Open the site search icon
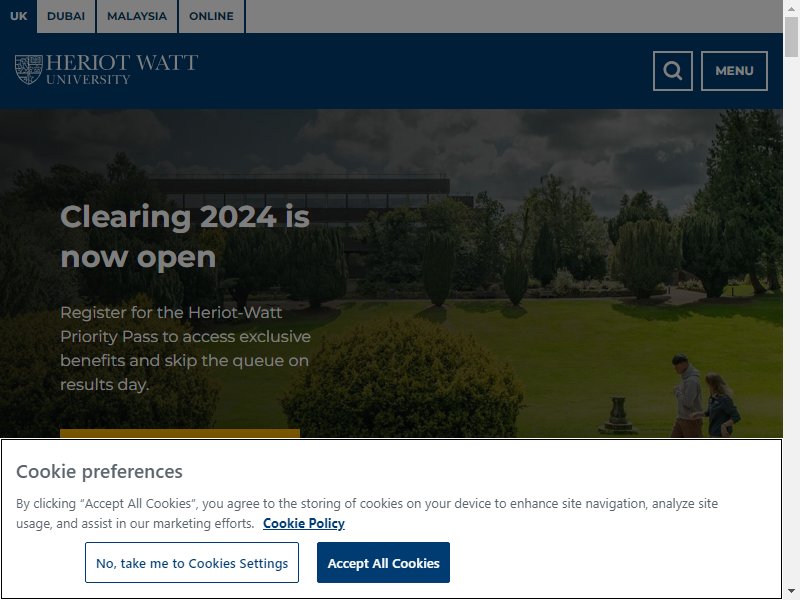 tap(672, 71)
